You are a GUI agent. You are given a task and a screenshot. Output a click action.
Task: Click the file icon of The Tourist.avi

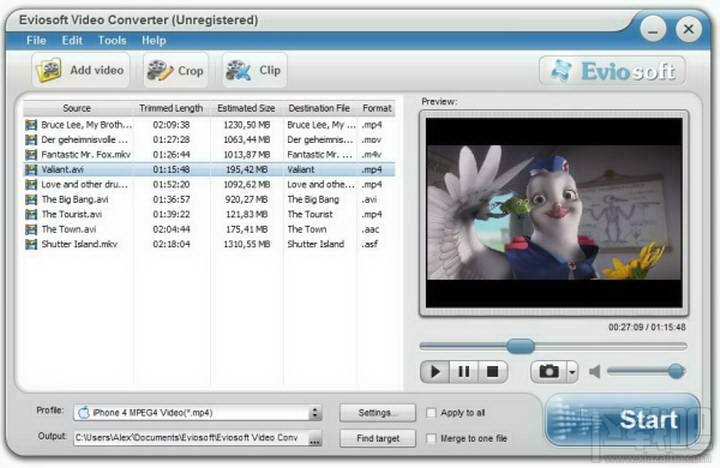tap(31, 214)
